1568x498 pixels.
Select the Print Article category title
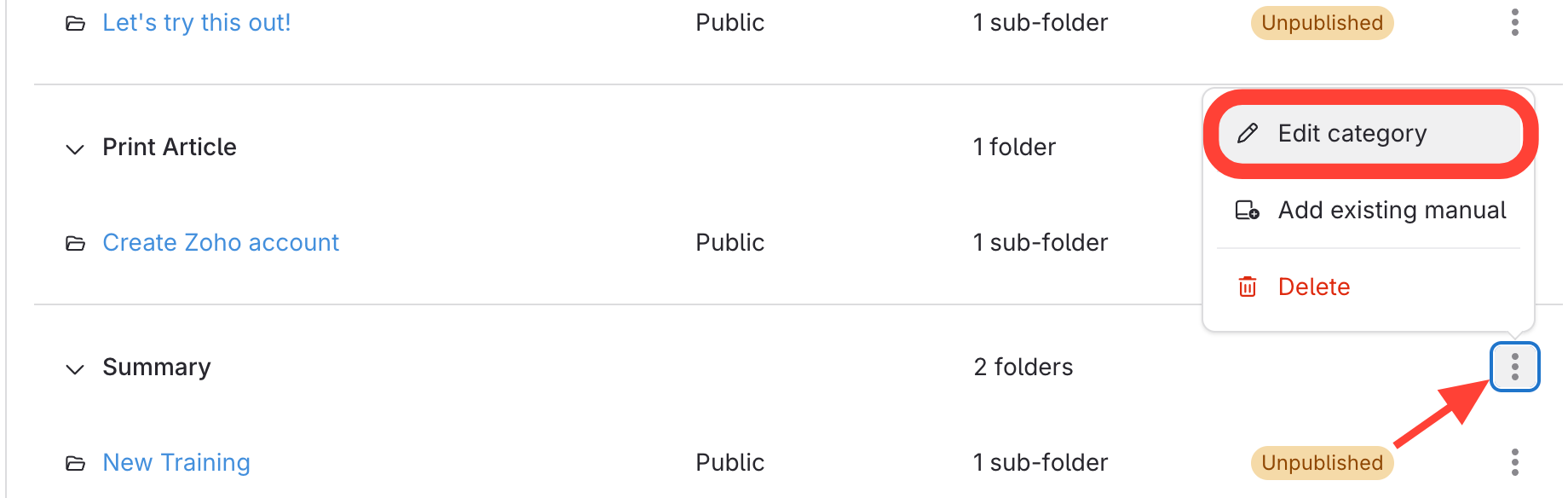(170, 148)
